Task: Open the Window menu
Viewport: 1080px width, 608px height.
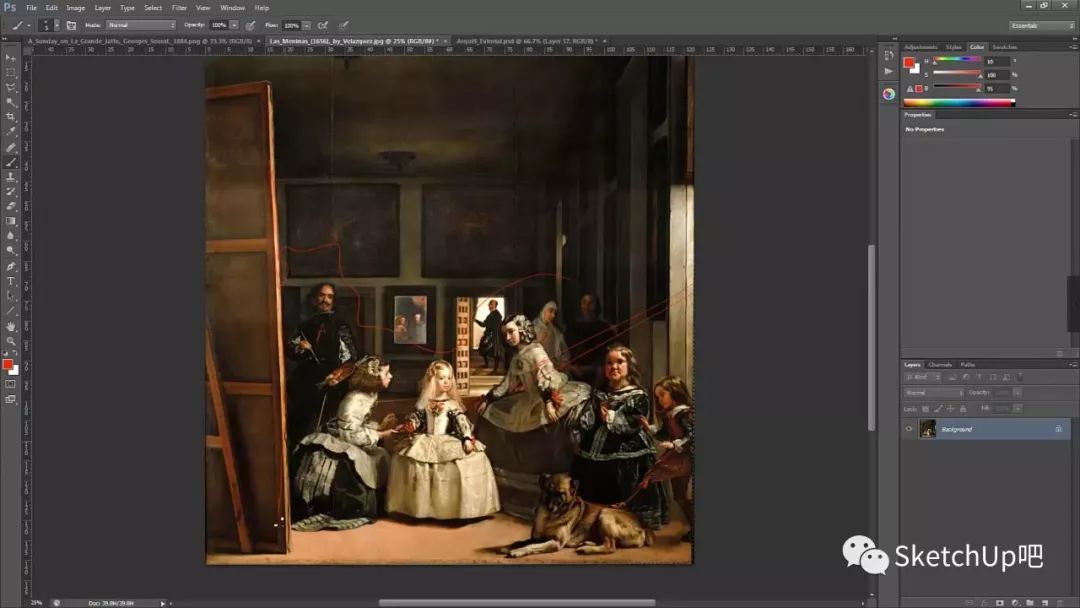Action: click(x=232, y=8)
